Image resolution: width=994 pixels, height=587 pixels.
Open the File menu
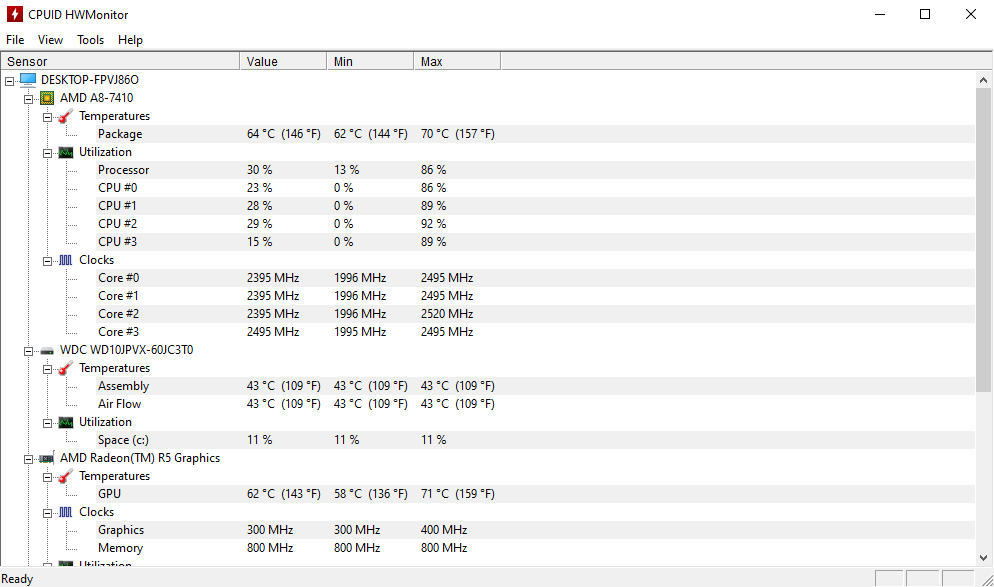(15, 40)
